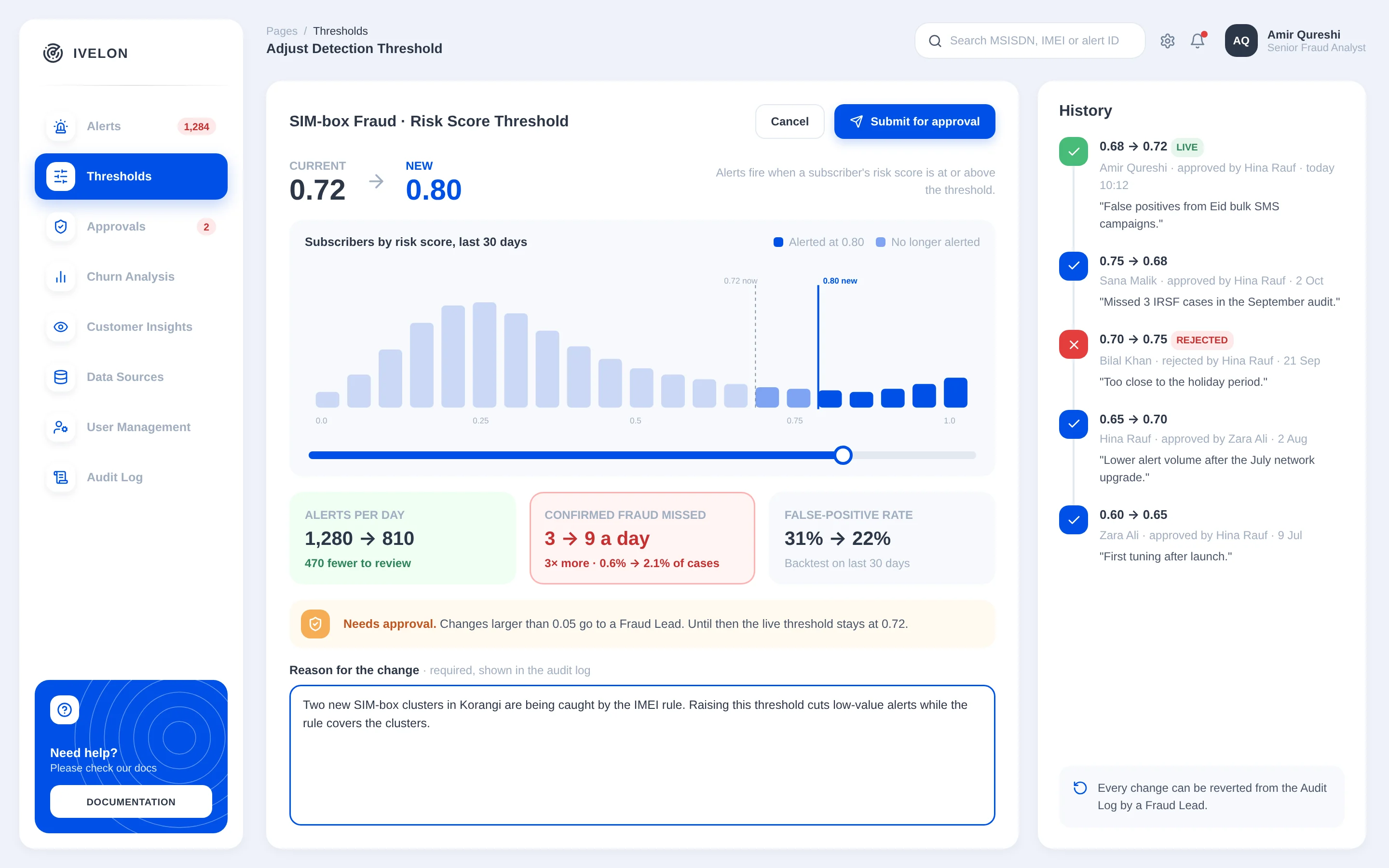Click the Alerted at 0.80 legend swatch
This screenshot has height=868, width=1389.
(x=778, y=242)
